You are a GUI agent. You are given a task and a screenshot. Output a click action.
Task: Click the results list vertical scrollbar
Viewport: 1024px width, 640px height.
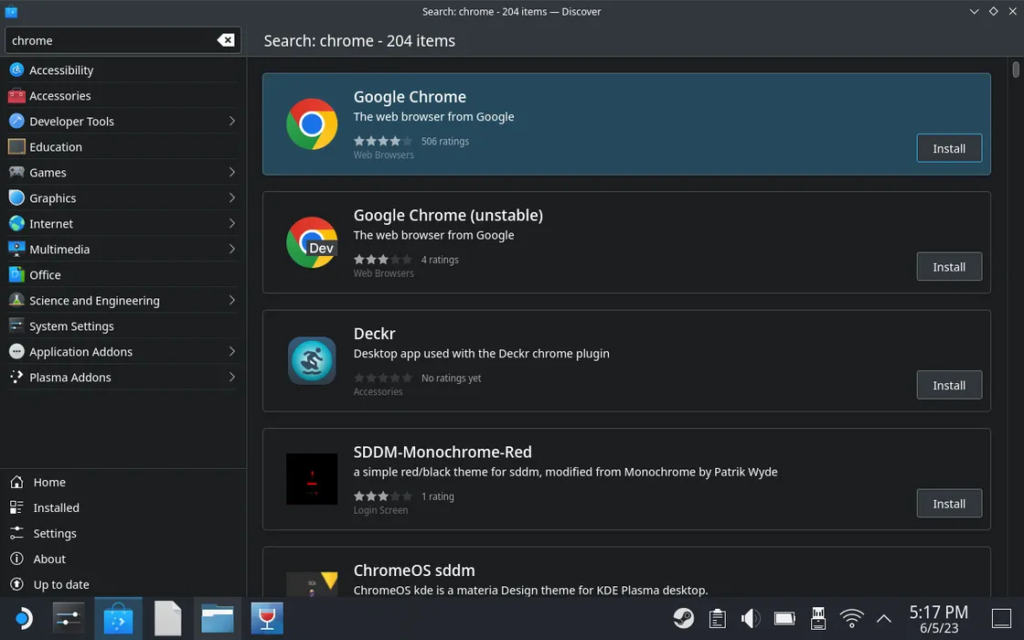(1015, 69)
